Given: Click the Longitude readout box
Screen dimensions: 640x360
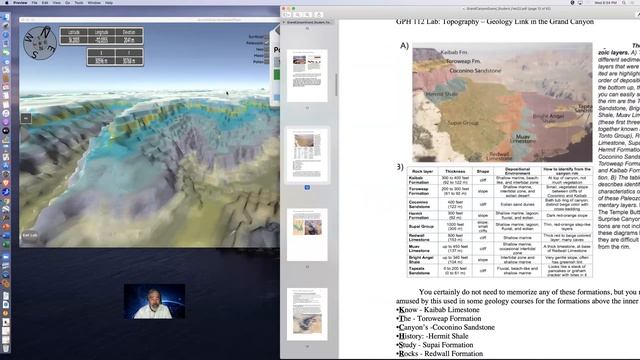Looking at the screenshot, I should [x=102, y=36].
